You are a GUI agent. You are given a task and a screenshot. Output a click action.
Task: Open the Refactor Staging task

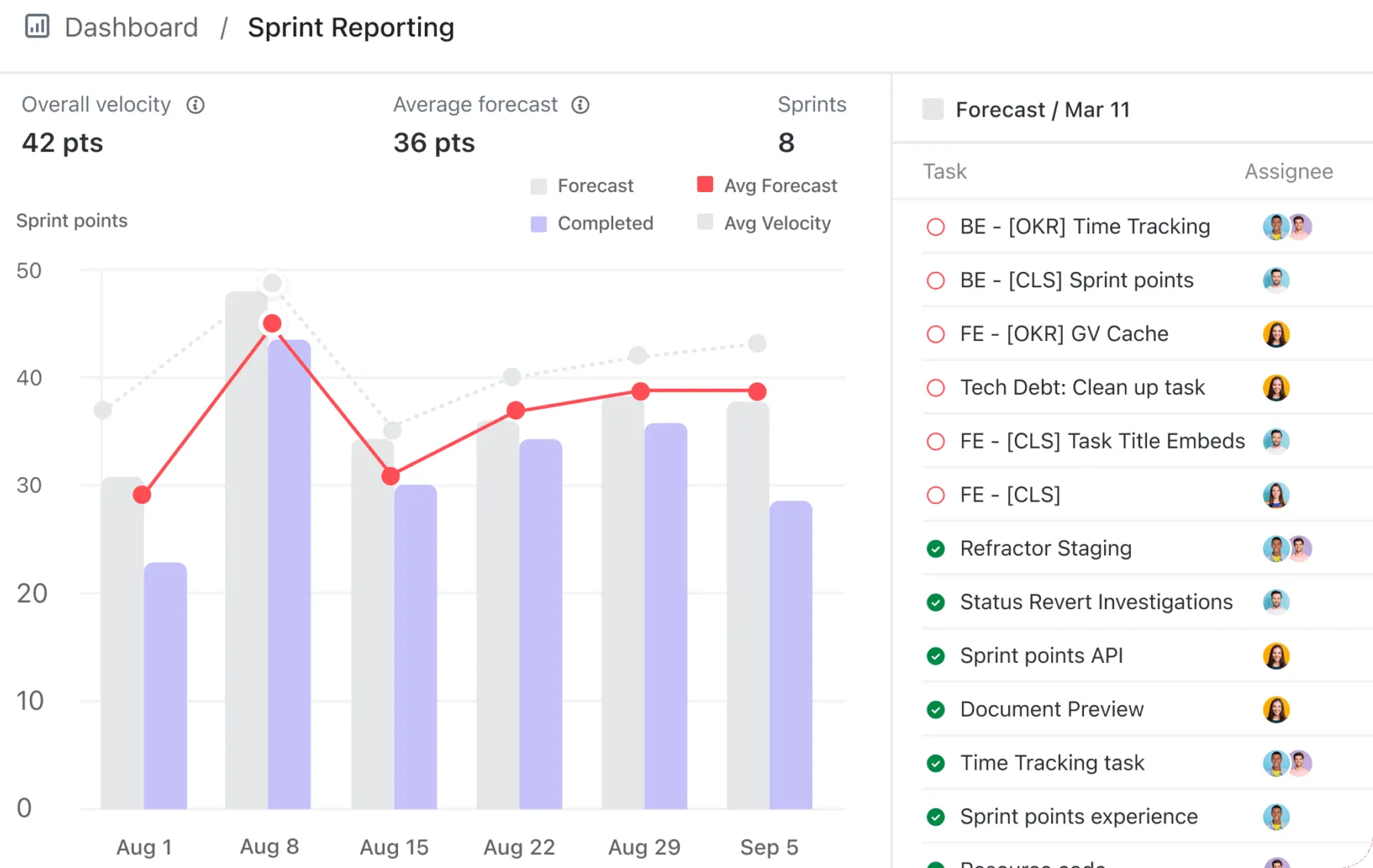tap(1046, 548)
